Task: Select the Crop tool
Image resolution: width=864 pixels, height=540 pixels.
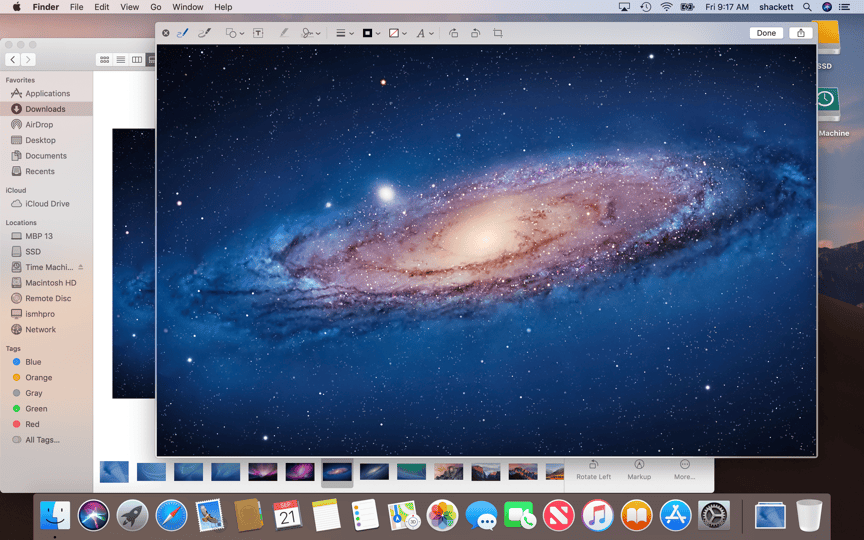Action: click(498, 33)
